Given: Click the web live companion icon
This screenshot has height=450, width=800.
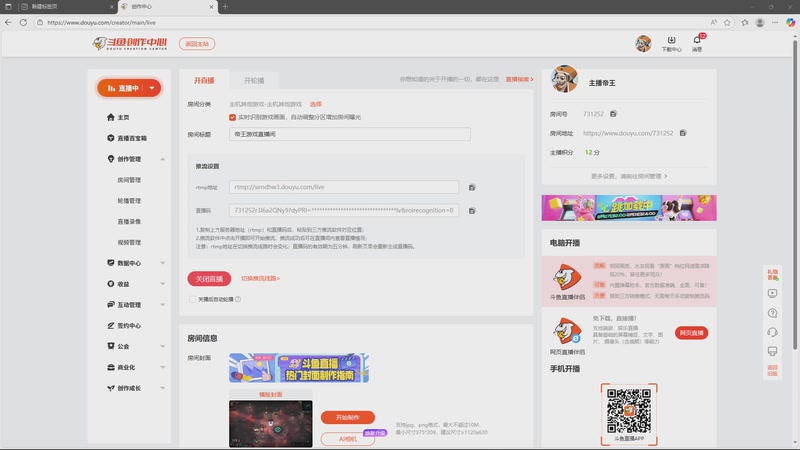Looking at the screenshot, I should click(567, 331).
